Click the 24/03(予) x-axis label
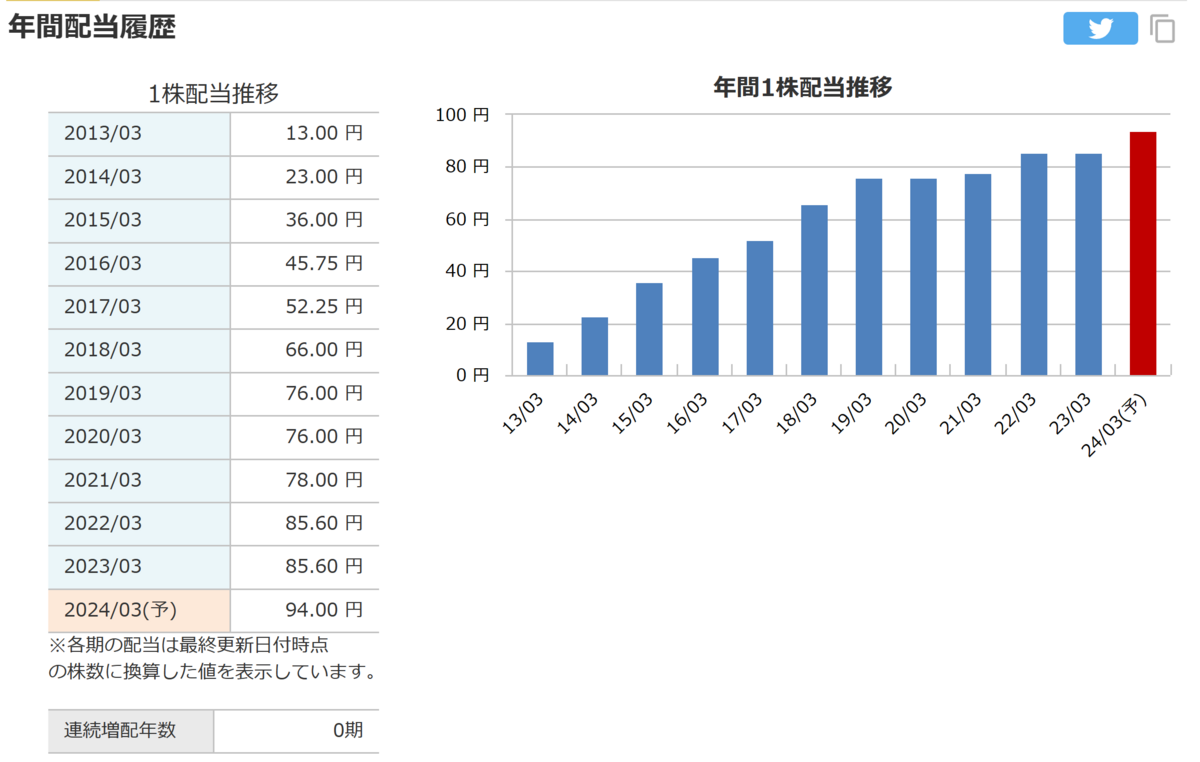This screenshot has height=762, width=1200. click(x=1115, y=424)
